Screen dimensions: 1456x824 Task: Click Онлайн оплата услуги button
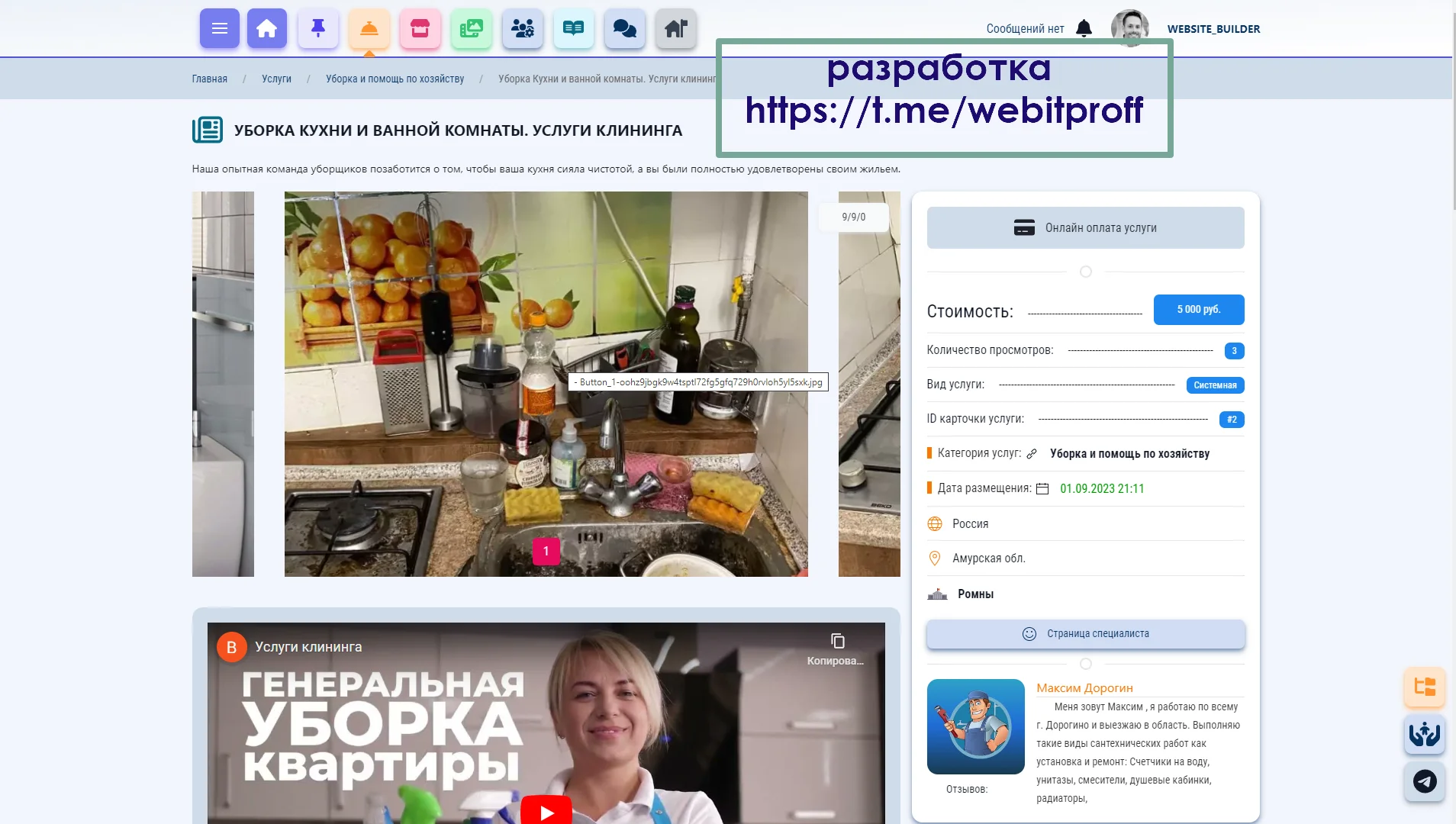coord(1085,227)
